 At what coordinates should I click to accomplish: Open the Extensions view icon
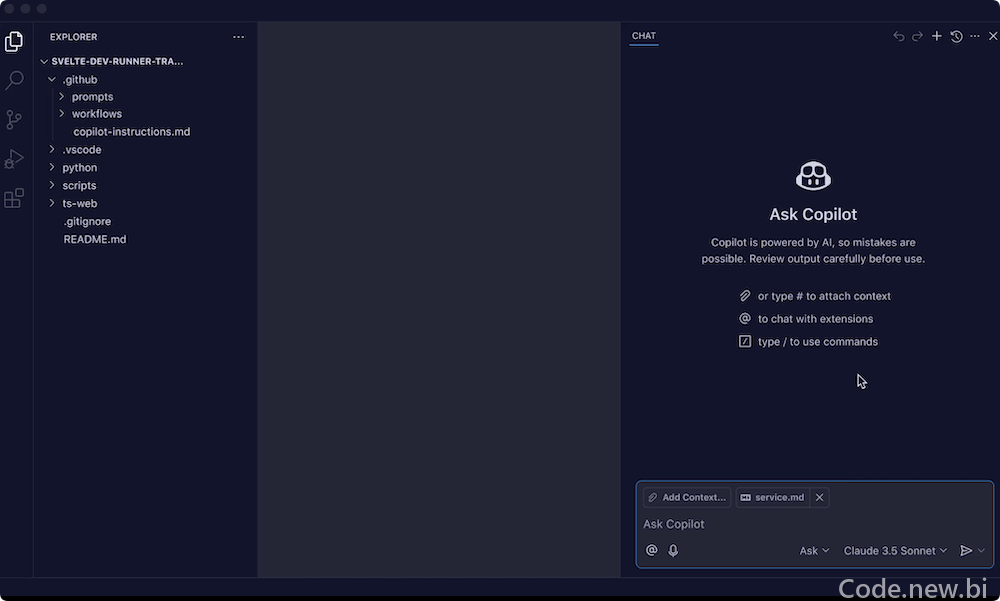point(14,198)
